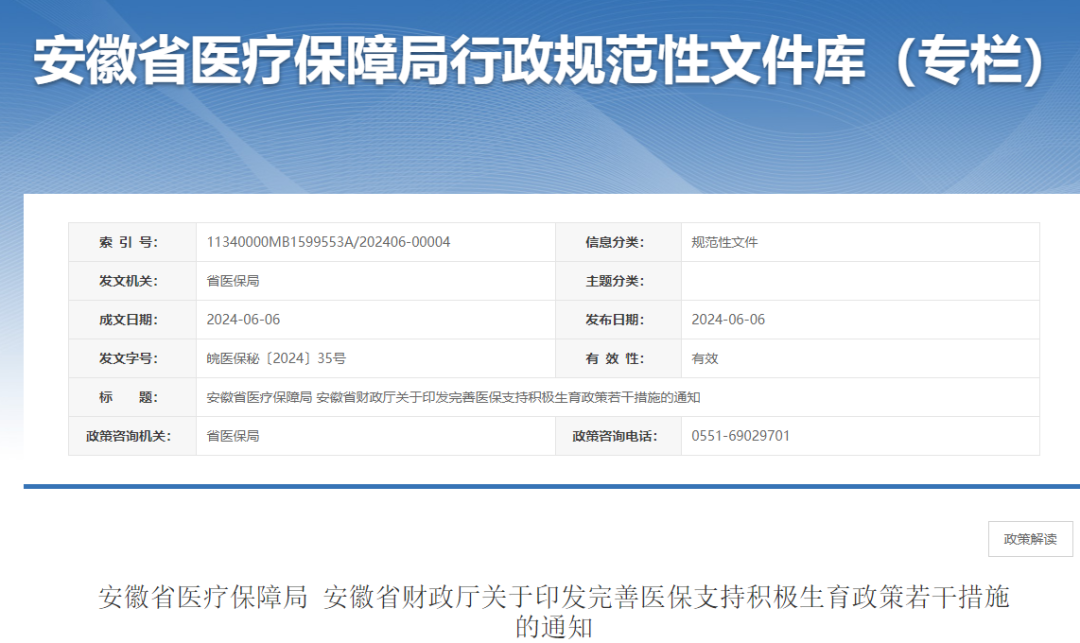Click the 有效性 label
1080x643 pixels.
tap(614, 358)
